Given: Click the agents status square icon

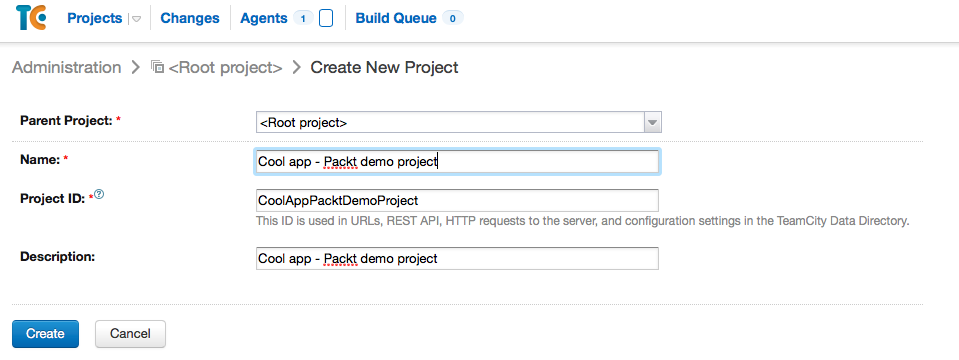Looking at the screenshot, I should pyautogui.click(x=326, y=18).
